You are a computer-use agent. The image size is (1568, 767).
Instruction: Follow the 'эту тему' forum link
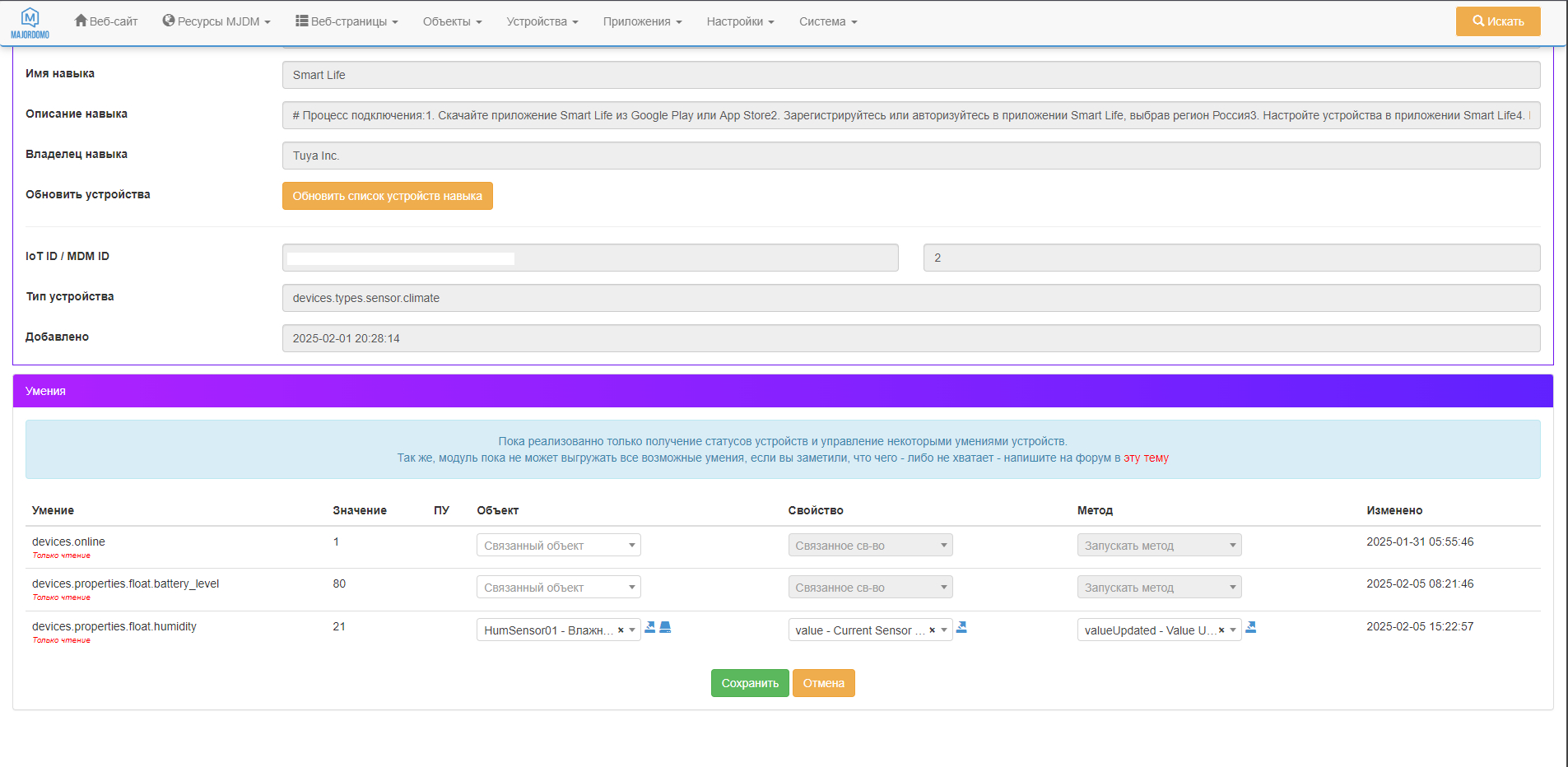click(1146, 458)
